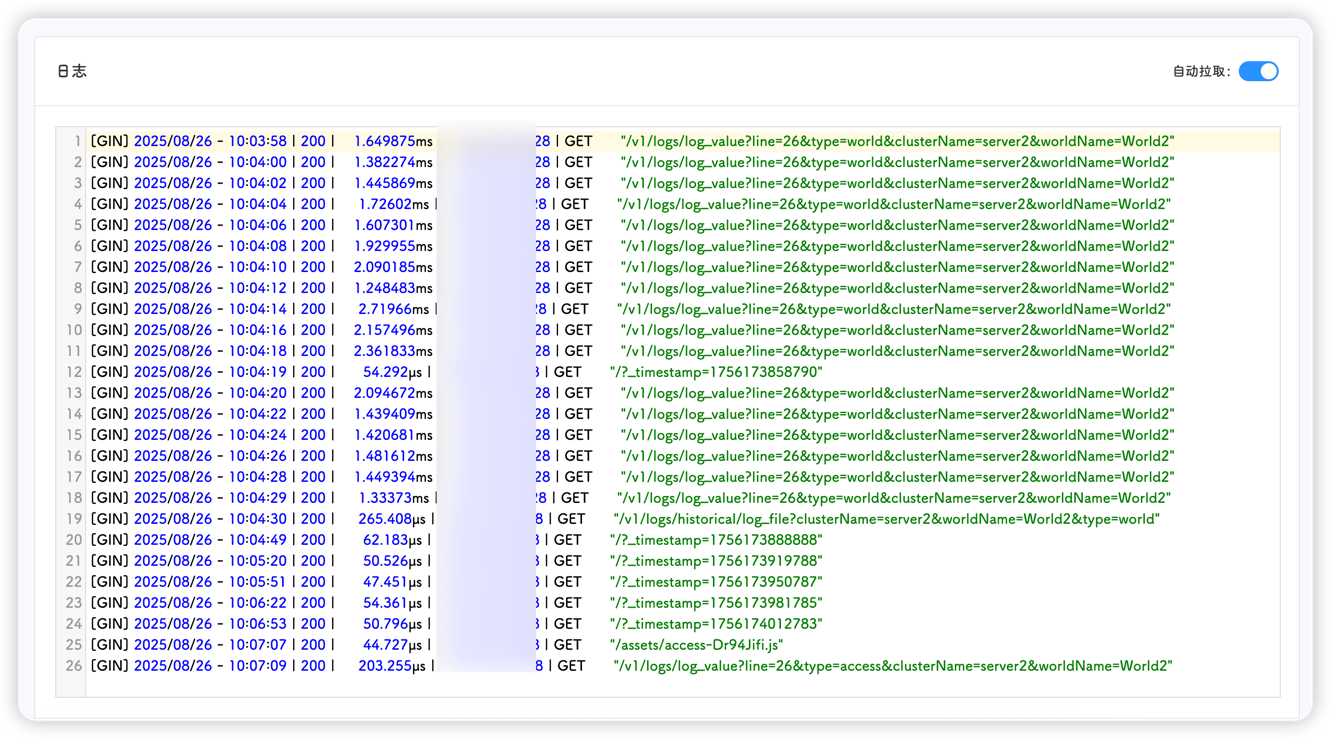Click the GET method on the 10:04:16 line
1331x739 pixels.
(578, 330)
